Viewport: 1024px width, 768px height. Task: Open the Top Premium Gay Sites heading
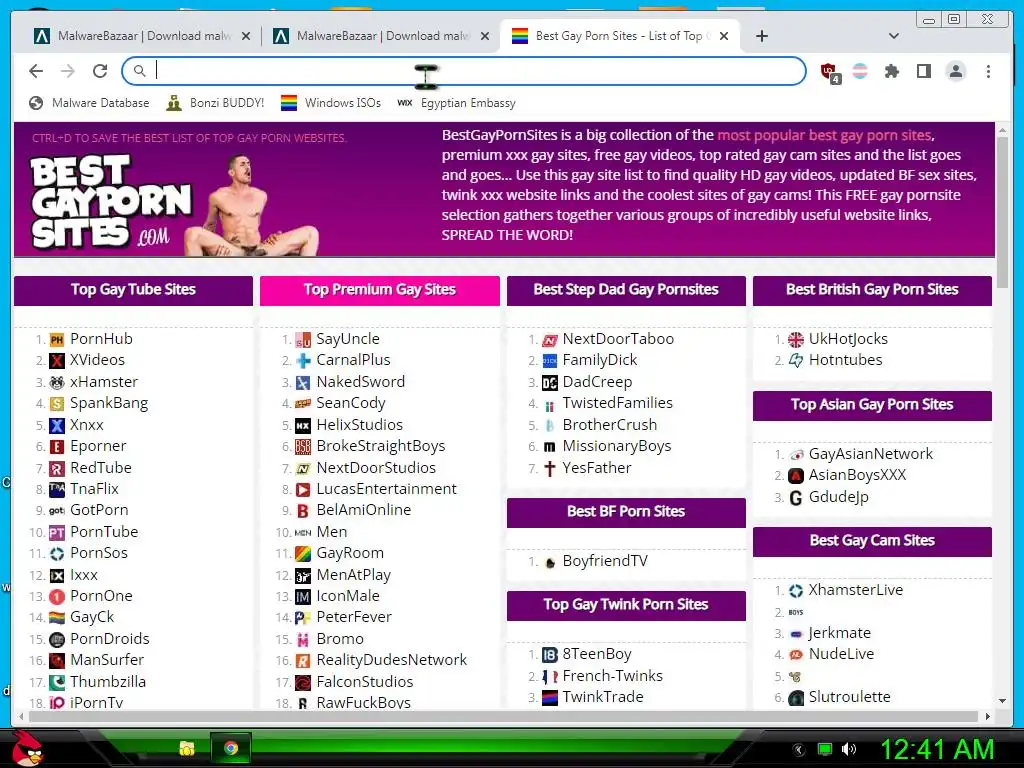379,289
